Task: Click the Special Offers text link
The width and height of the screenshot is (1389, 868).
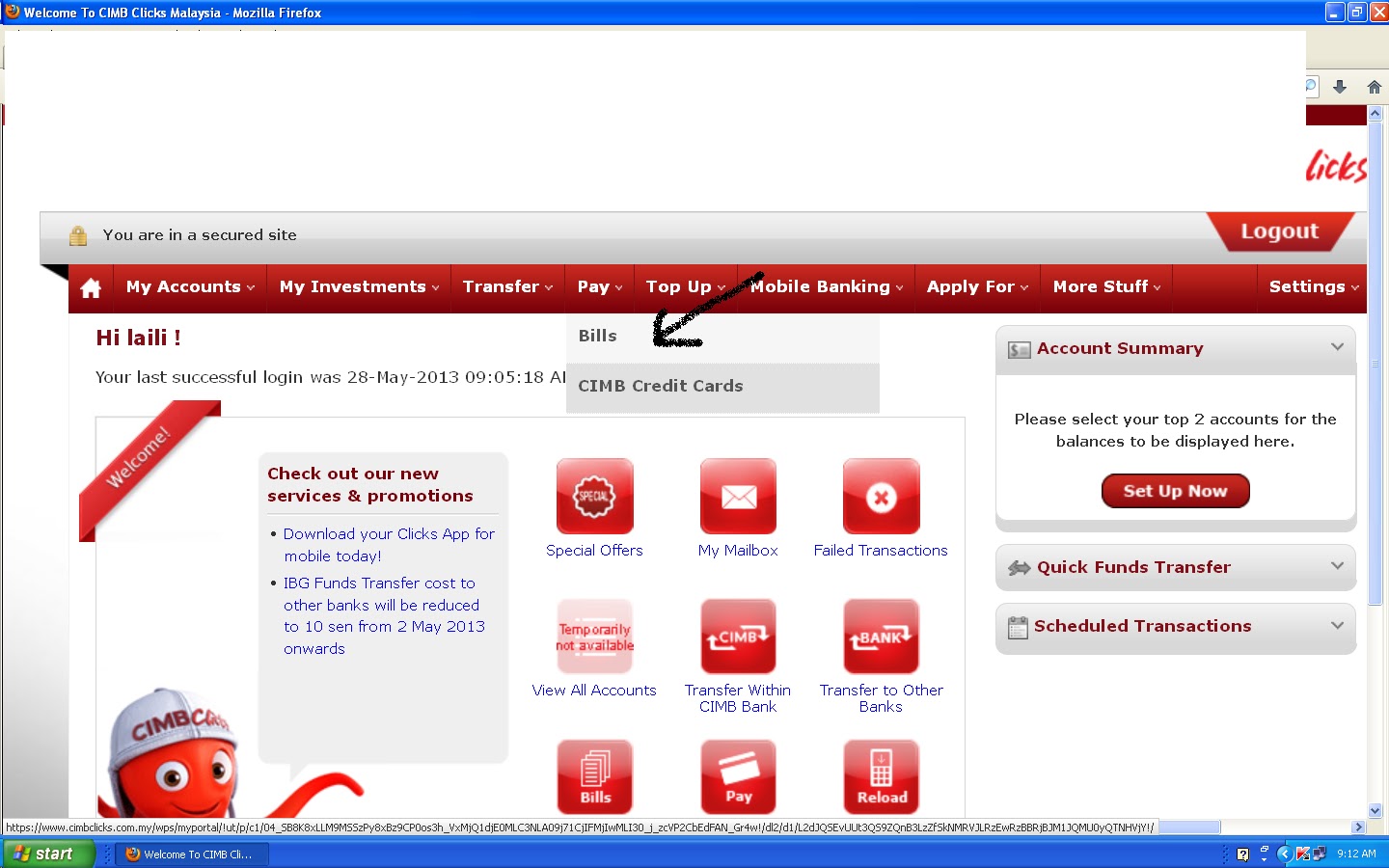Action: [x=594, y=551]
